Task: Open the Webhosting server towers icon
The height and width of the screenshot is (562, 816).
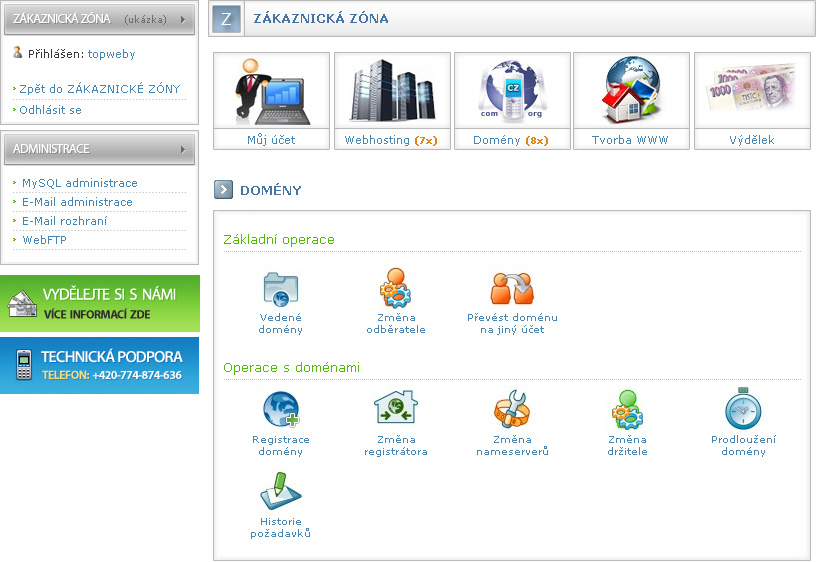Action: pos(392,91)
